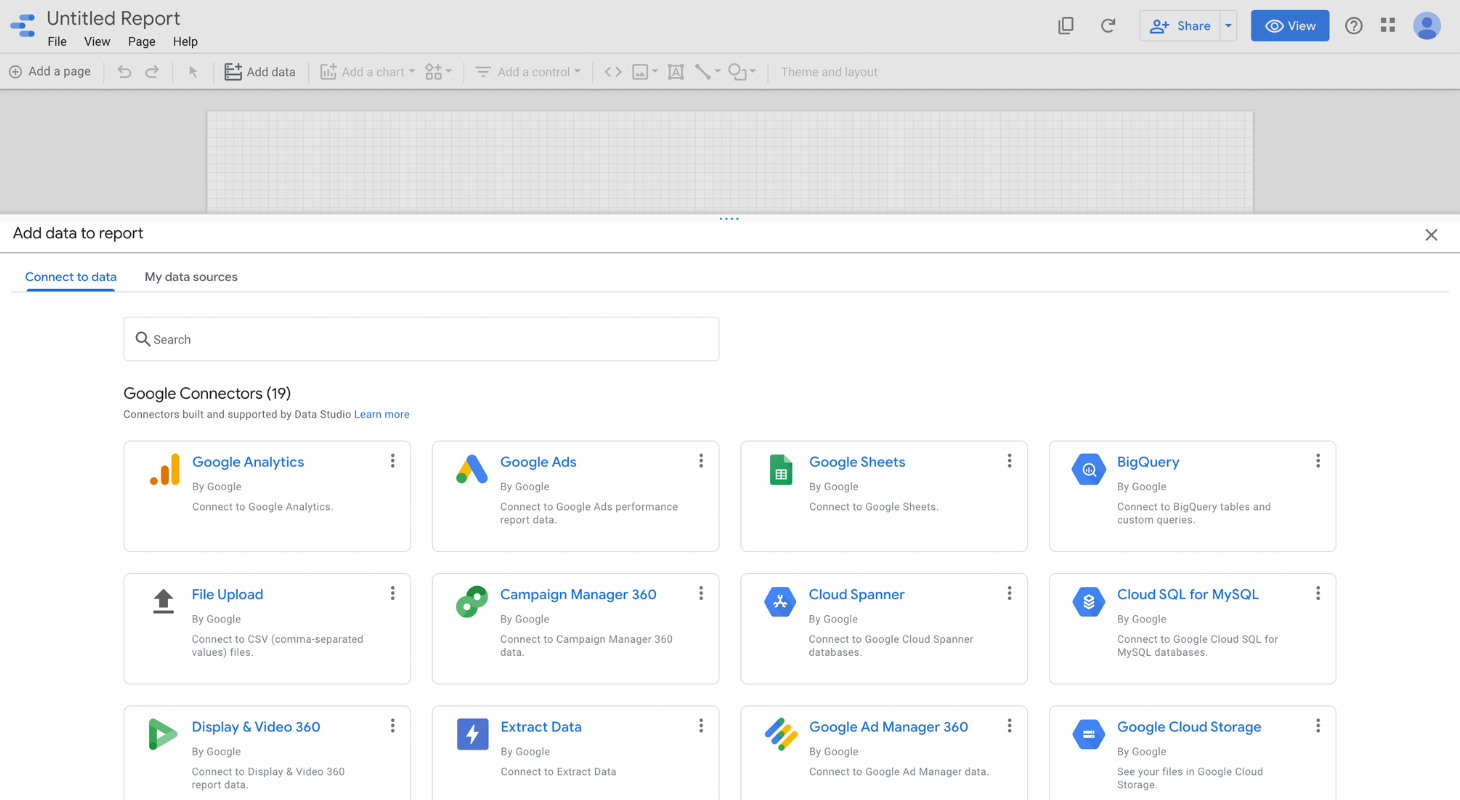Open the line tool dropdown
The width and height of the screenshot is (1460, 800).
pyautogui.click(x=707, y=72)
